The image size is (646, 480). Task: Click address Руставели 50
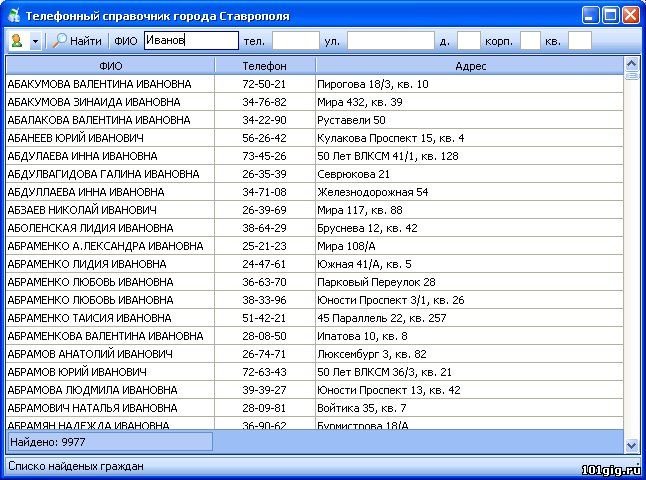pos(351,120)
